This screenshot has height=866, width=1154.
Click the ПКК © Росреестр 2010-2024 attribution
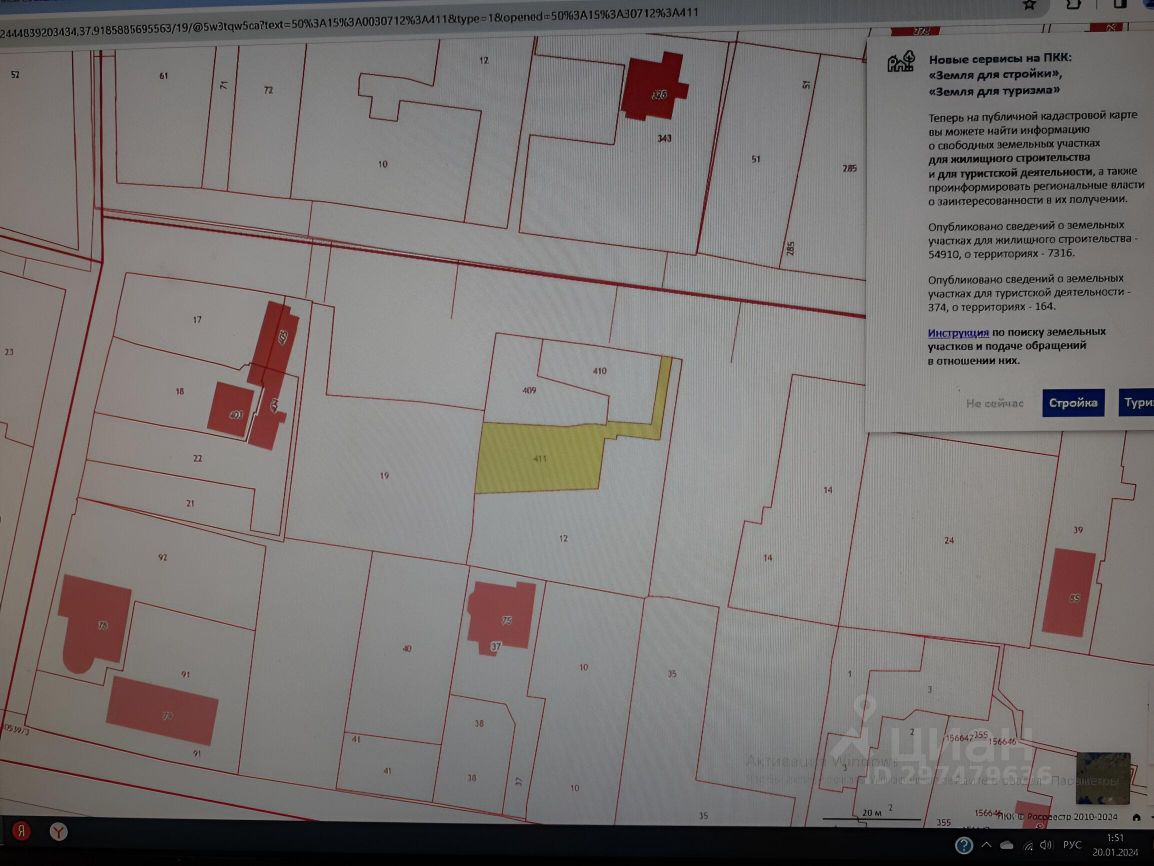point(1057,816)
